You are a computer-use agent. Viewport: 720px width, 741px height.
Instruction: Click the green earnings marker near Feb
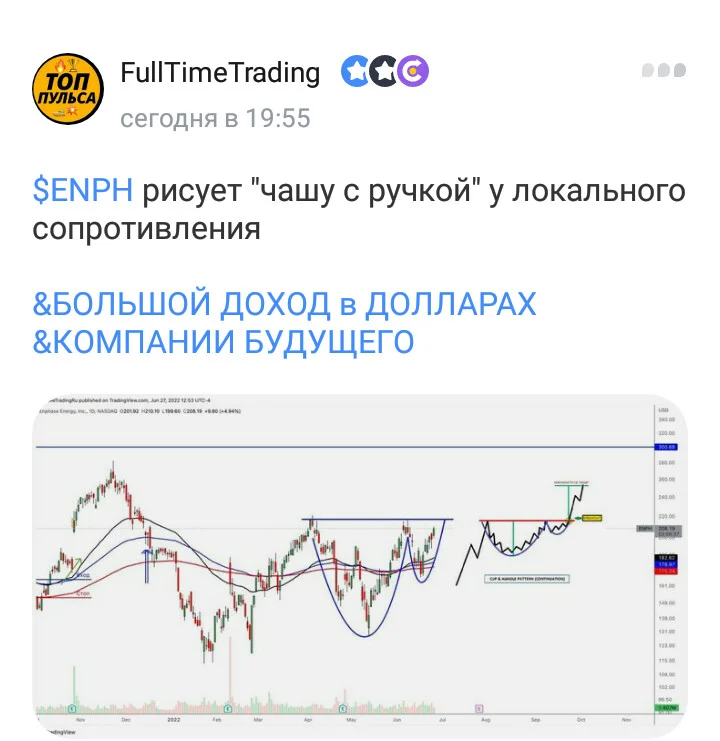click(x=228, y=708)
